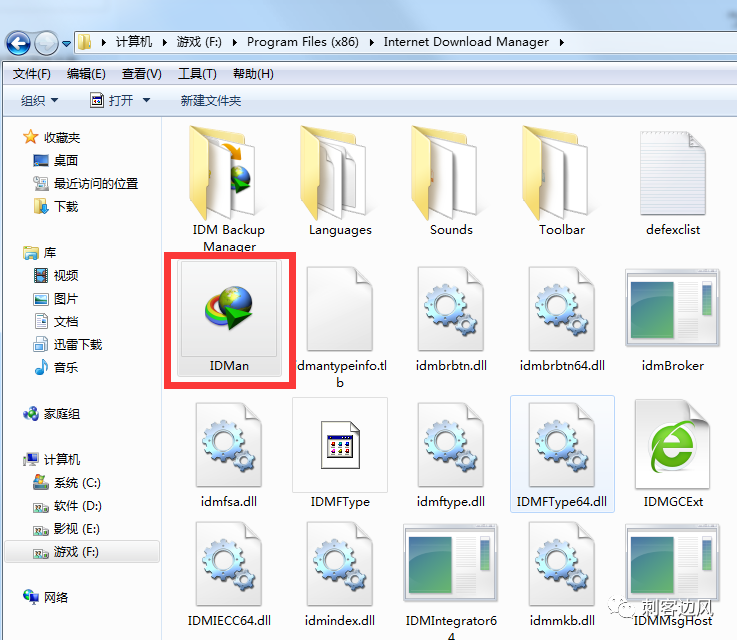
Task: Open the 文件(F) menu
Action: (31, 74)
